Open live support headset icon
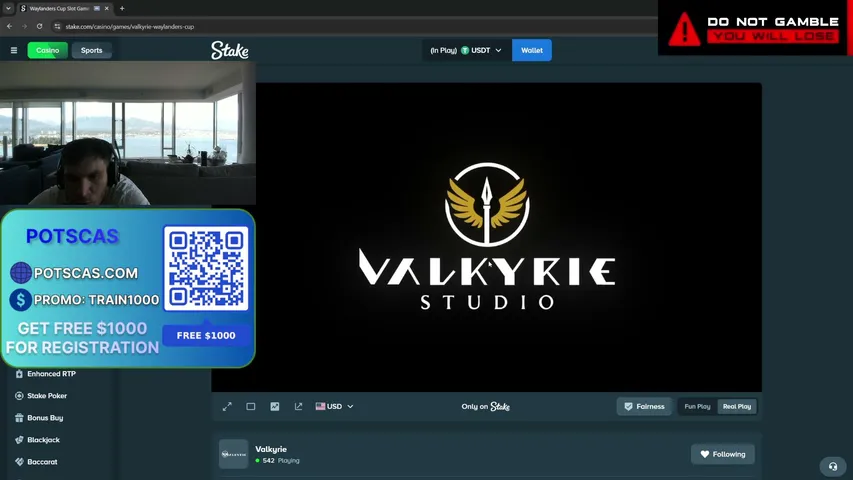The width and height of the screenshot is (853, 480). coord(832,466)
